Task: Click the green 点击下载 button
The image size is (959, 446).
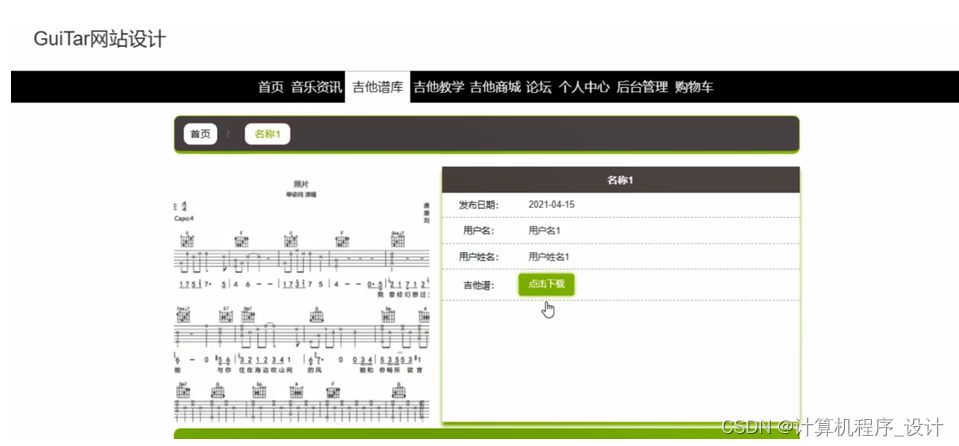Action: (x=546, y=284)
